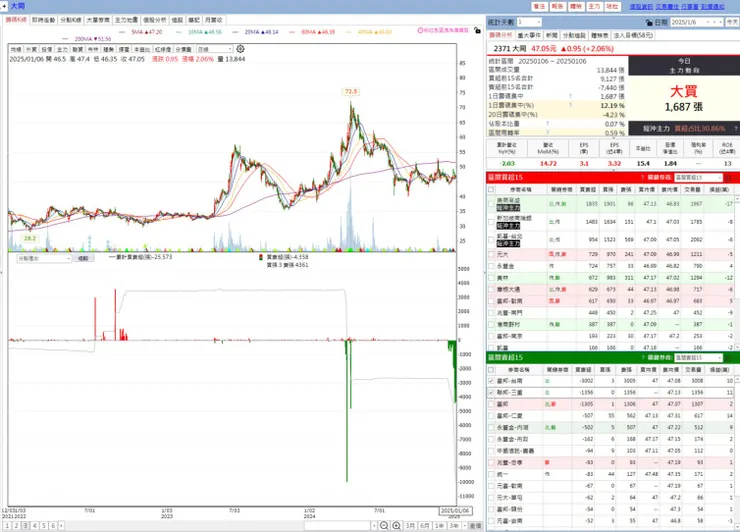Click the 確認 button beside 分點進出 dropdown
740x532 pixels.
point(83,259)
